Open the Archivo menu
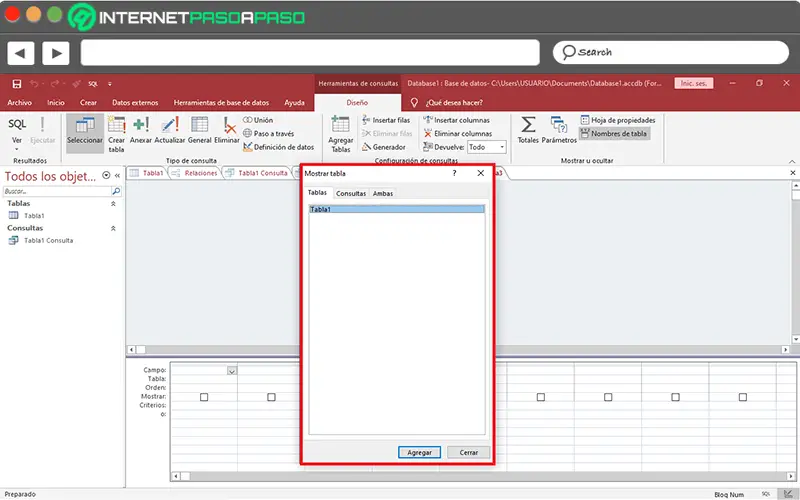 click(19, 103)
